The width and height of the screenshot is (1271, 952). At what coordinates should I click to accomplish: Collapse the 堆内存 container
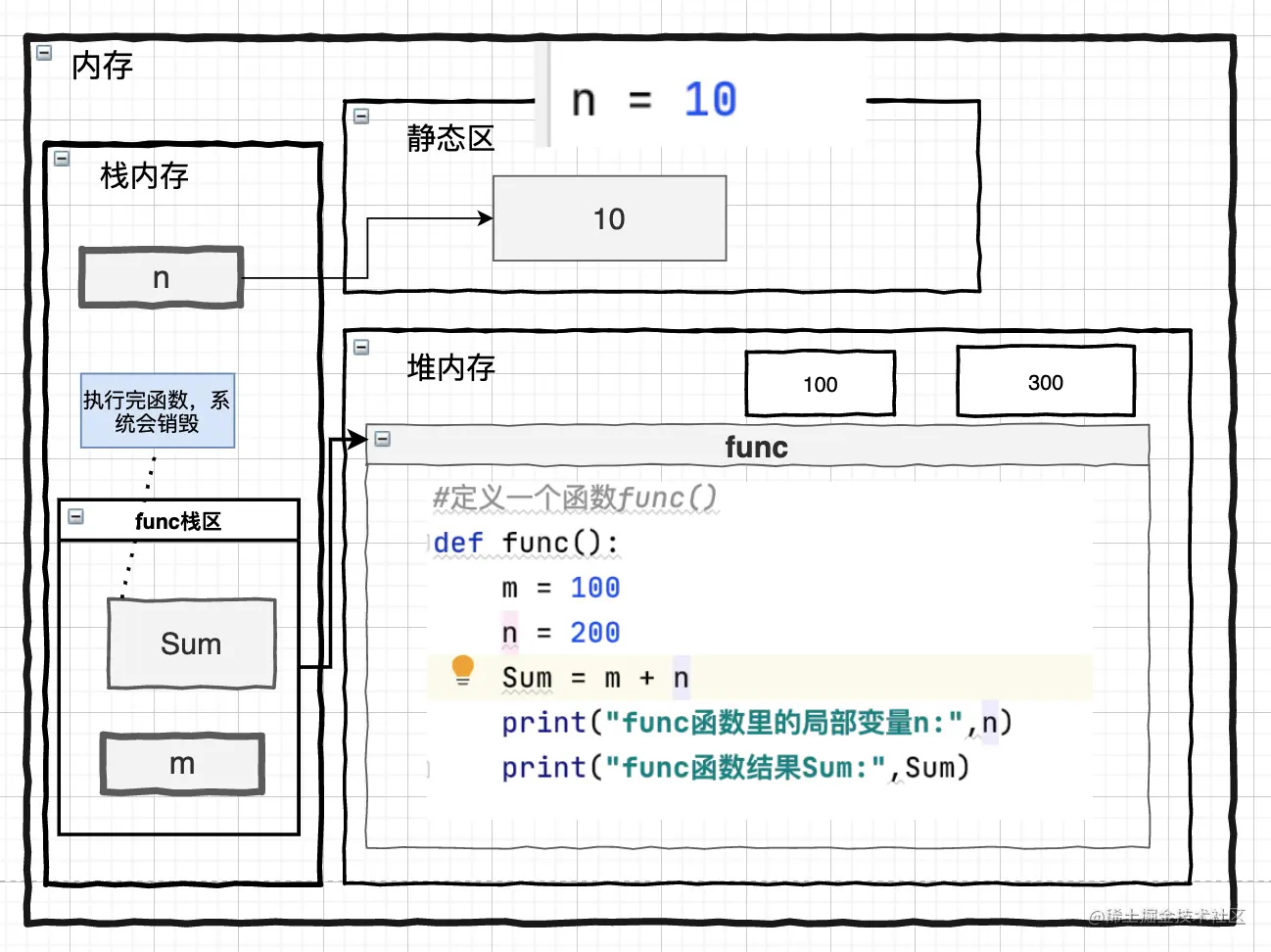(361, 347)
